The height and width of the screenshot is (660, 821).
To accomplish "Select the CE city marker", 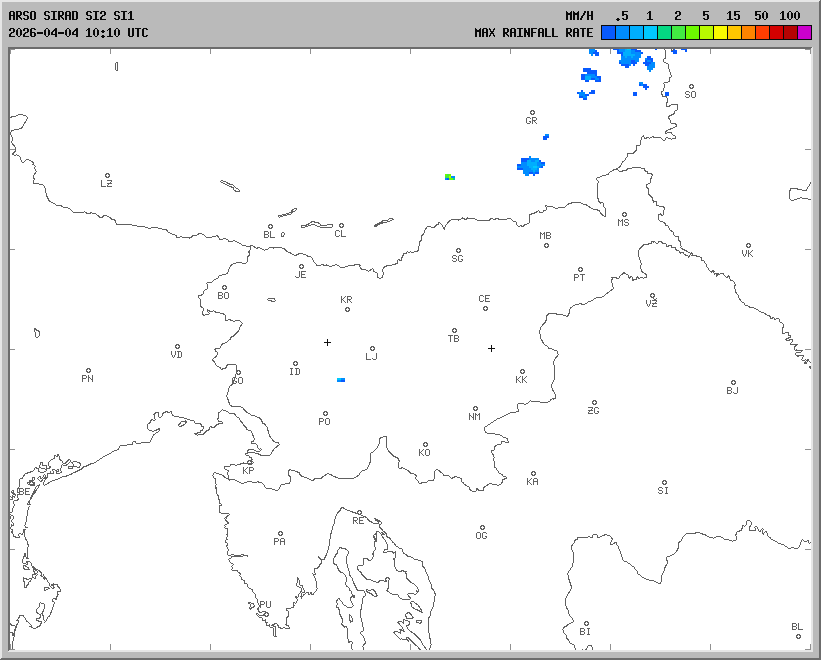I will tap(485, 308).
